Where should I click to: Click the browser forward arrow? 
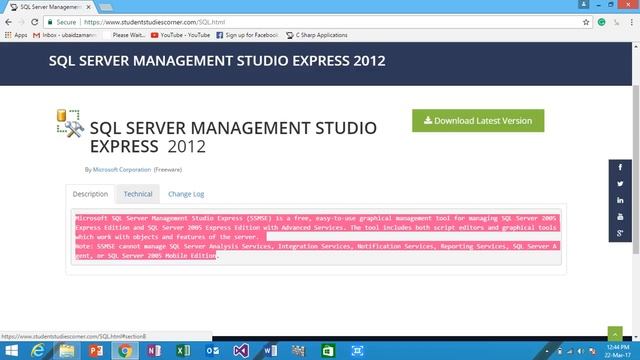[x=22, y=22]
